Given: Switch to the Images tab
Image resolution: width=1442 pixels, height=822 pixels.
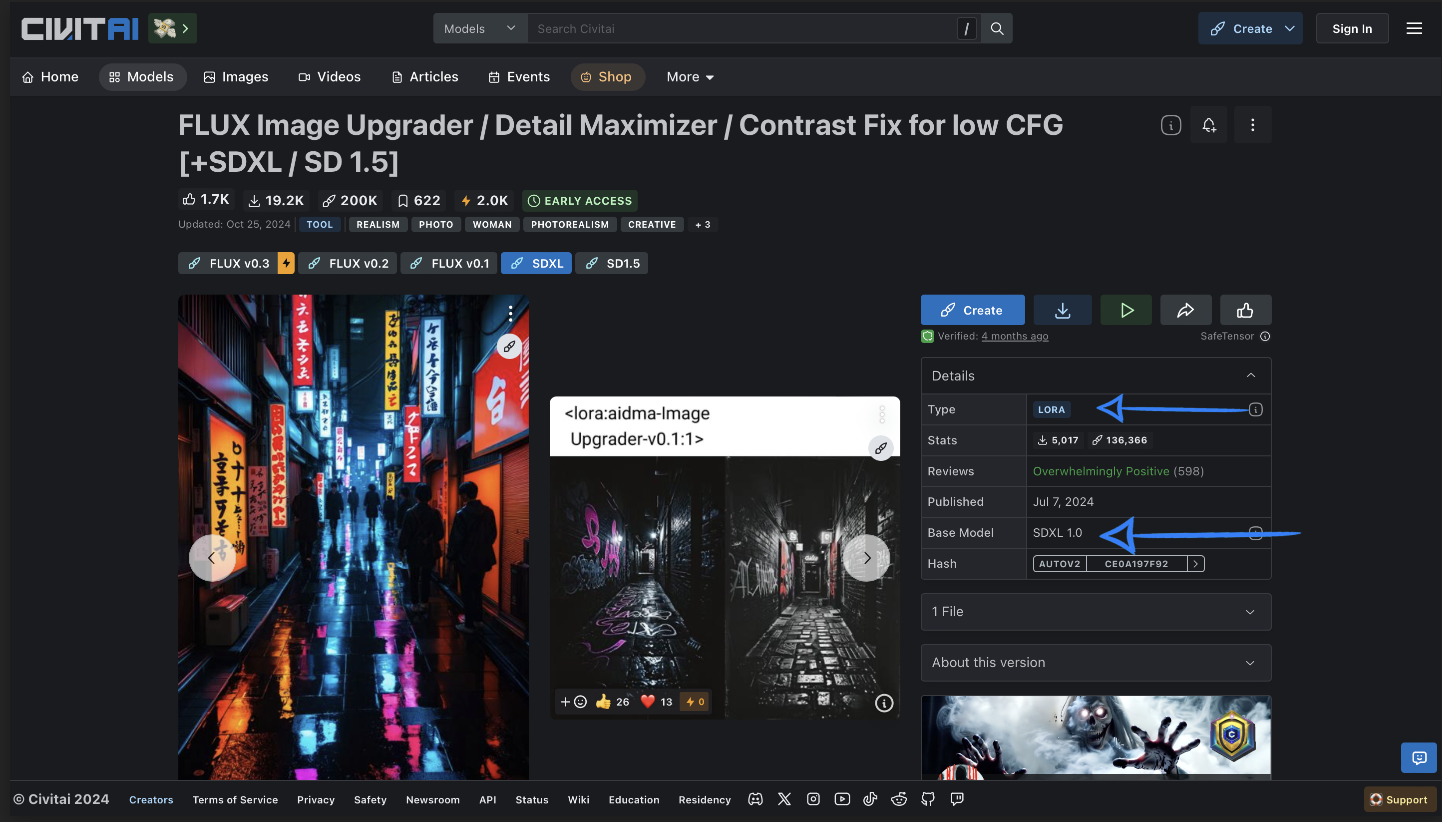Looking at the screenshot, I should [x=236, y=77].
